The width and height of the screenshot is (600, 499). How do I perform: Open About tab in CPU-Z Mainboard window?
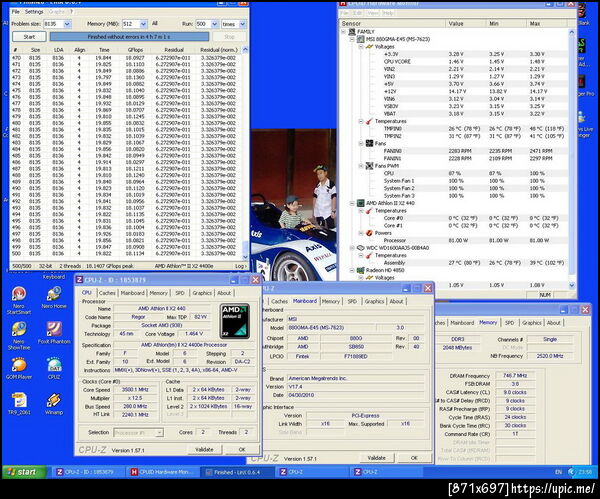point(396,301)
